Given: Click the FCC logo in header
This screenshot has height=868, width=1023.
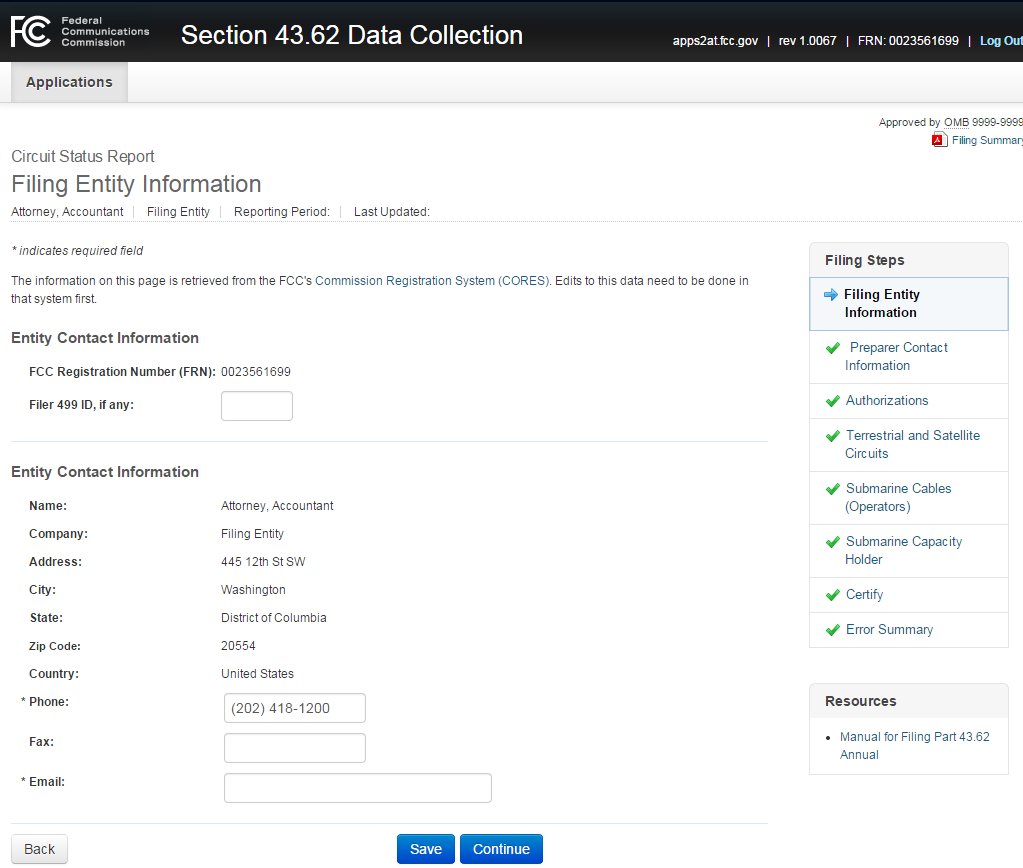Looking at the screenshot, I should click(80, 31).
